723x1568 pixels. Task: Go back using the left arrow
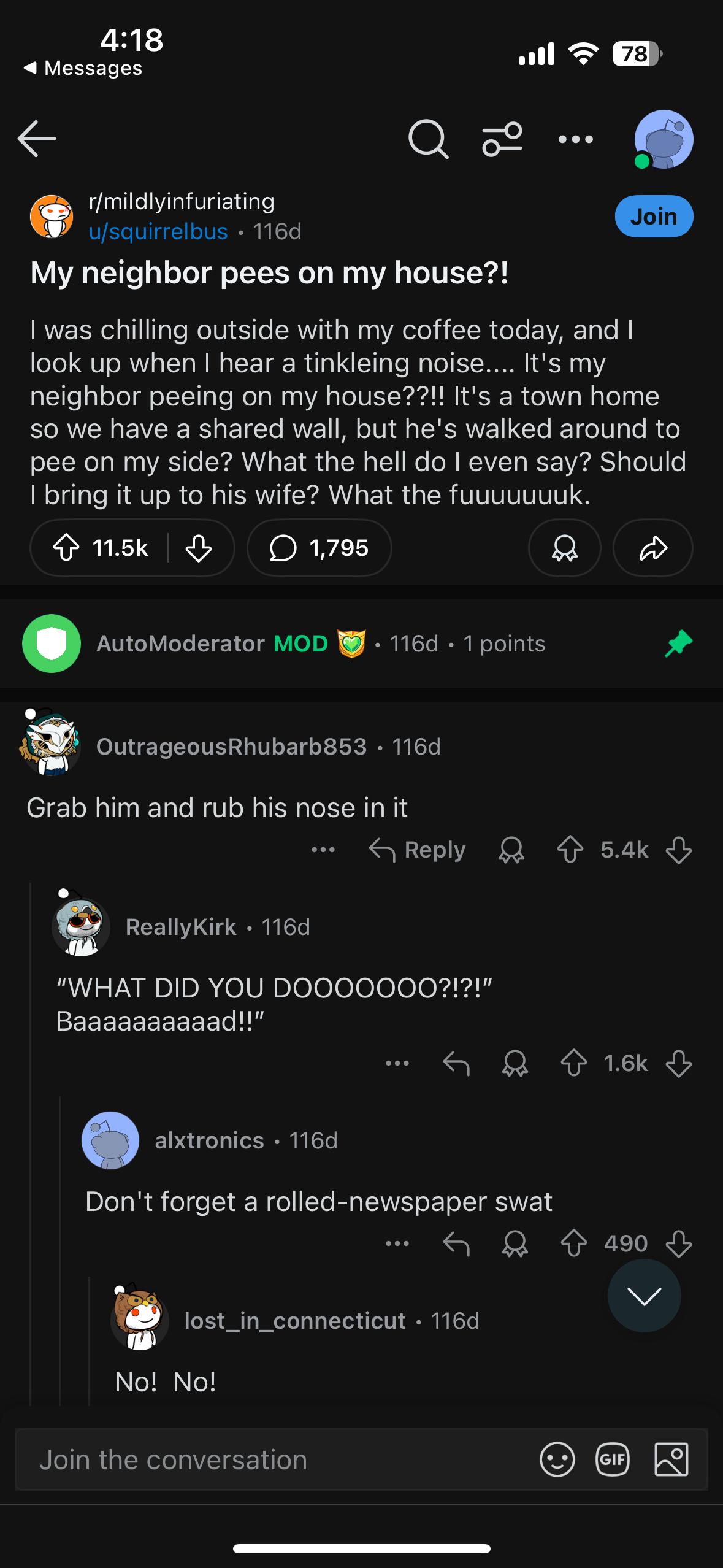[x=37, y=139]
